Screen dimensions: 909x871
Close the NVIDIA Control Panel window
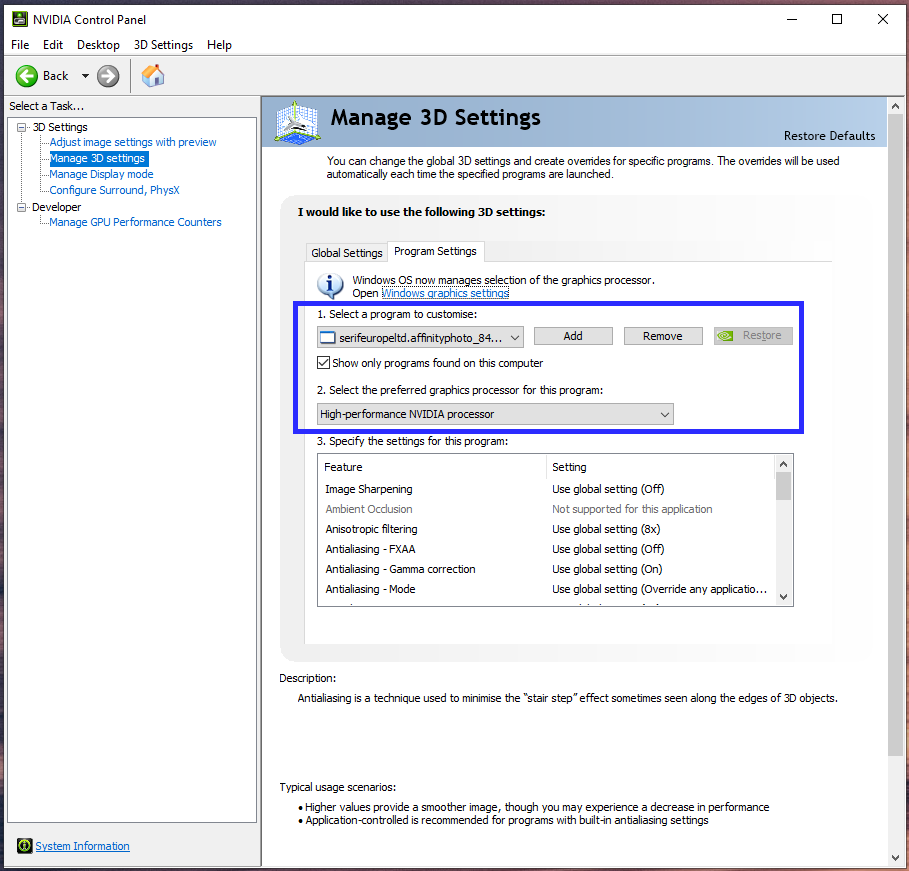click(x=883, y=19)
